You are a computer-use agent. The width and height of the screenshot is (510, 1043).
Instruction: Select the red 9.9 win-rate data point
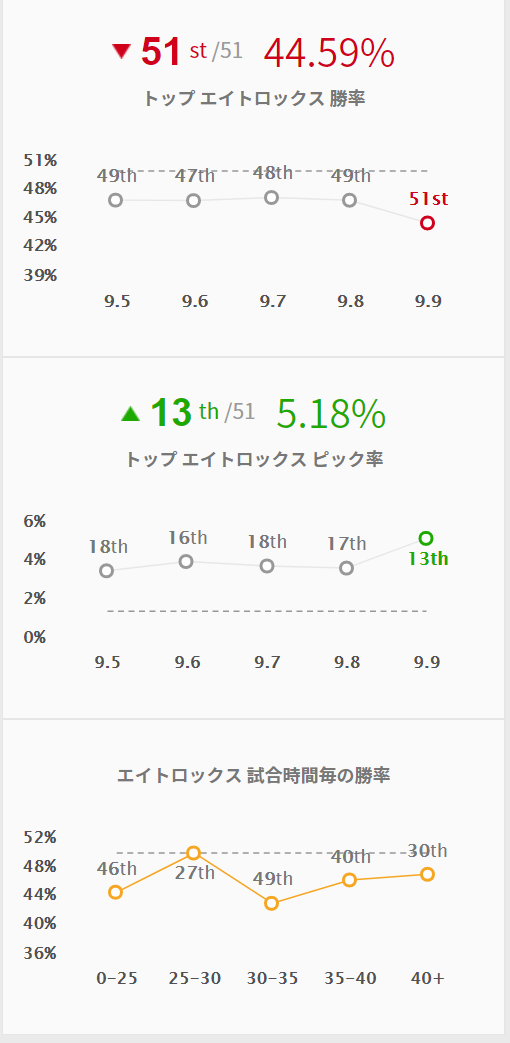click(x=428, y=223)
